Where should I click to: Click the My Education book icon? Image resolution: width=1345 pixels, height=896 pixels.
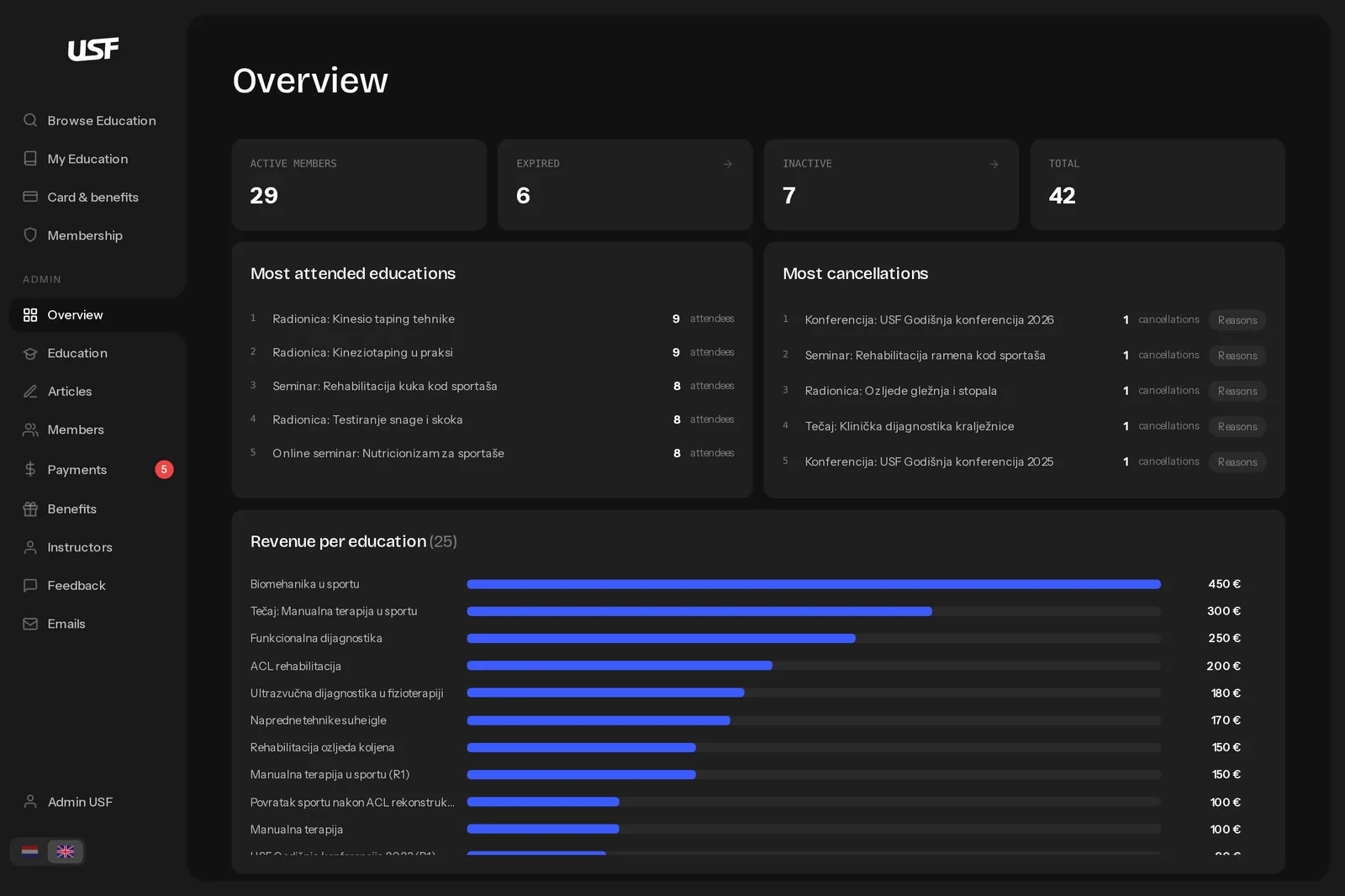coord(30,159)
